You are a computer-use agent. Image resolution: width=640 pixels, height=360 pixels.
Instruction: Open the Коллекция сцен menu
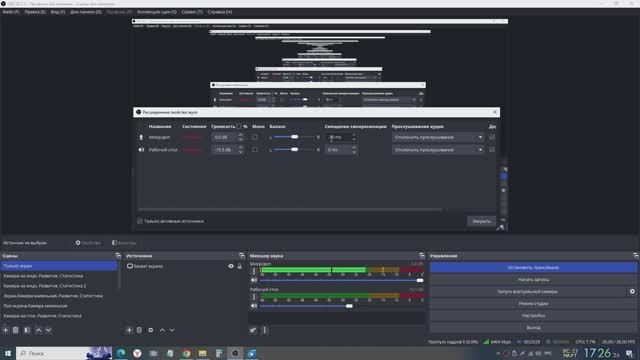(x=157, y=12)
